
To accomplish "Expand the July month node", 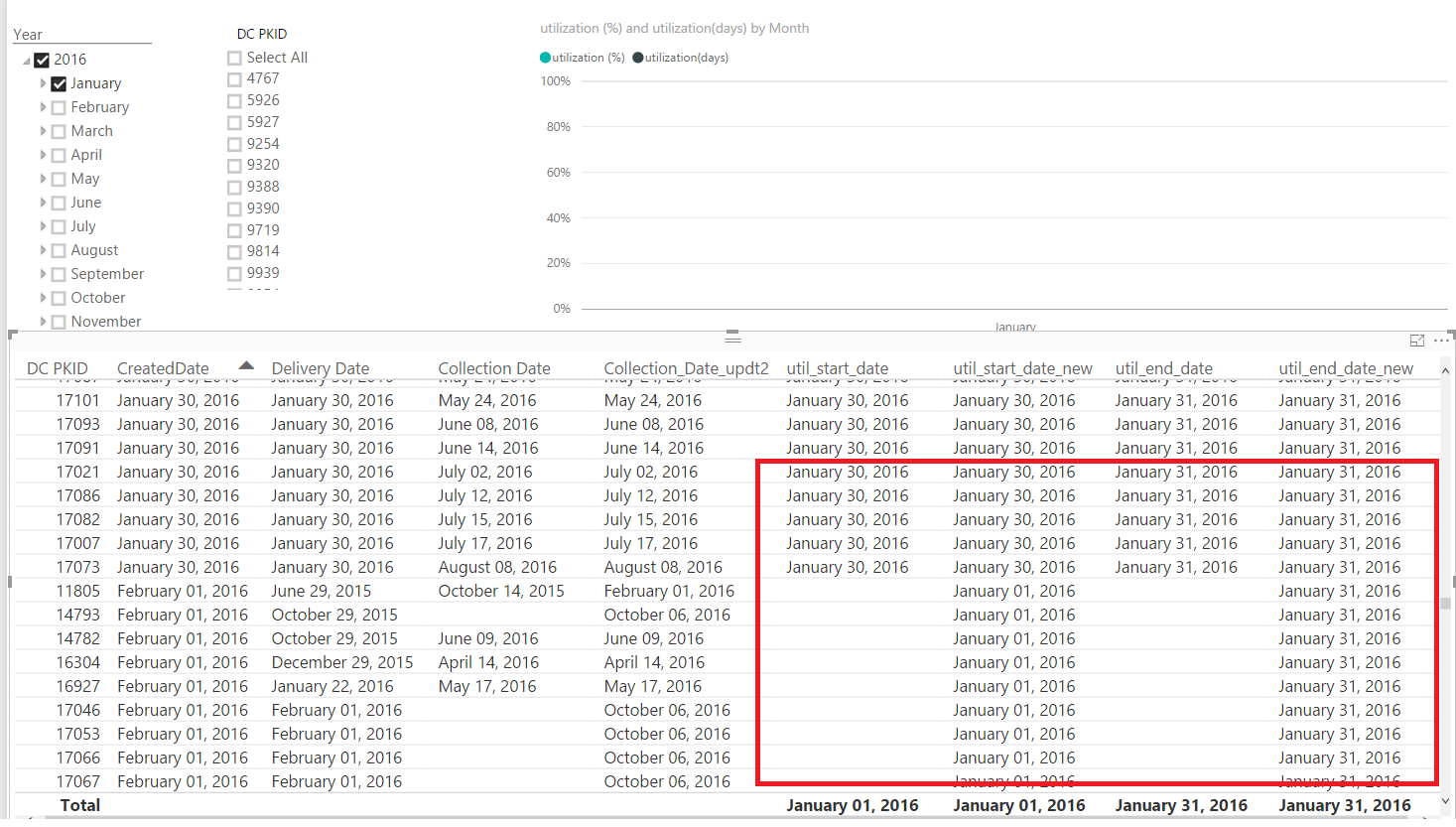I will 43,226.
